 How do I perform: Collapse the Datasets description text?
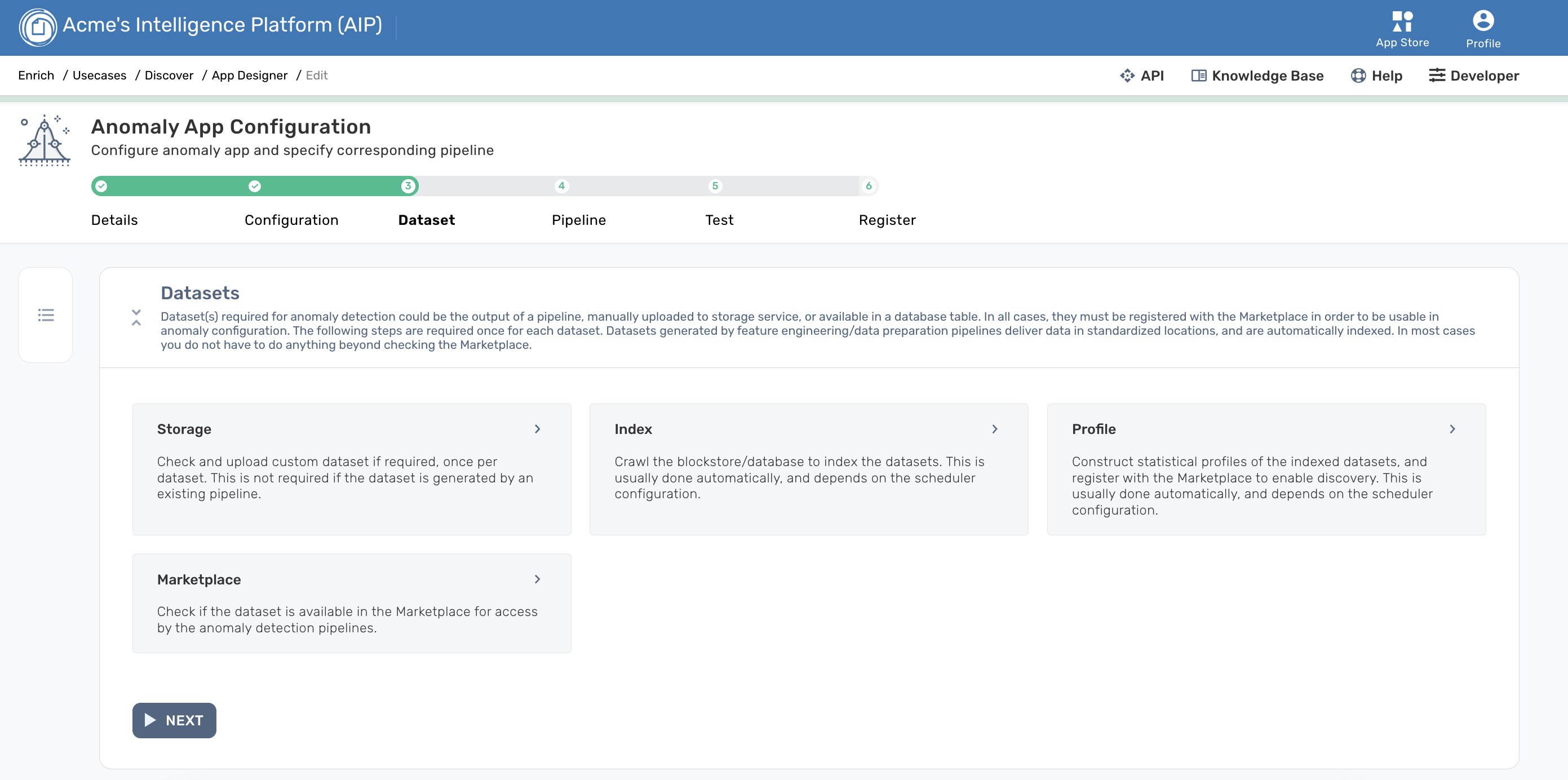136,319
